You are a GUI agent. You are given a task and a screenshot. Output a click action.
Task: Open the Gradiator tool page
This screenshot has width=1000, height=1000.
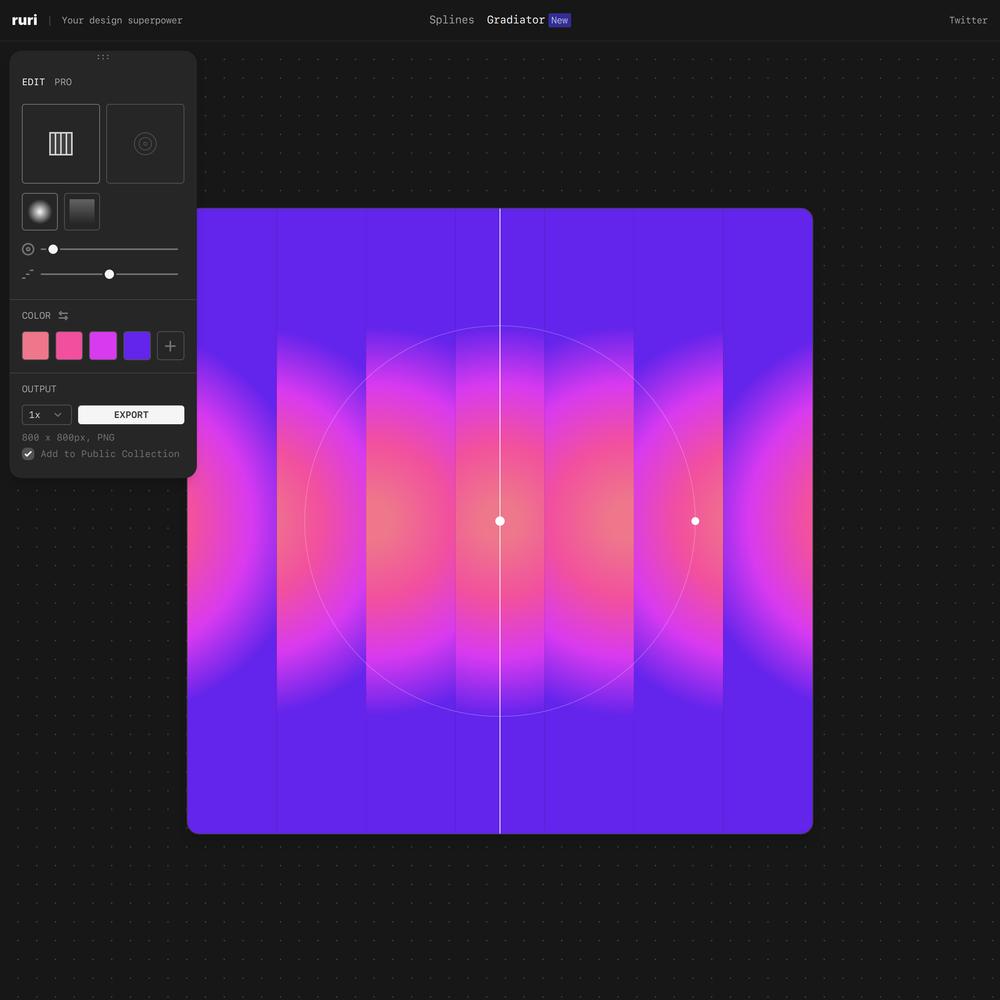(x=515, y=20)
